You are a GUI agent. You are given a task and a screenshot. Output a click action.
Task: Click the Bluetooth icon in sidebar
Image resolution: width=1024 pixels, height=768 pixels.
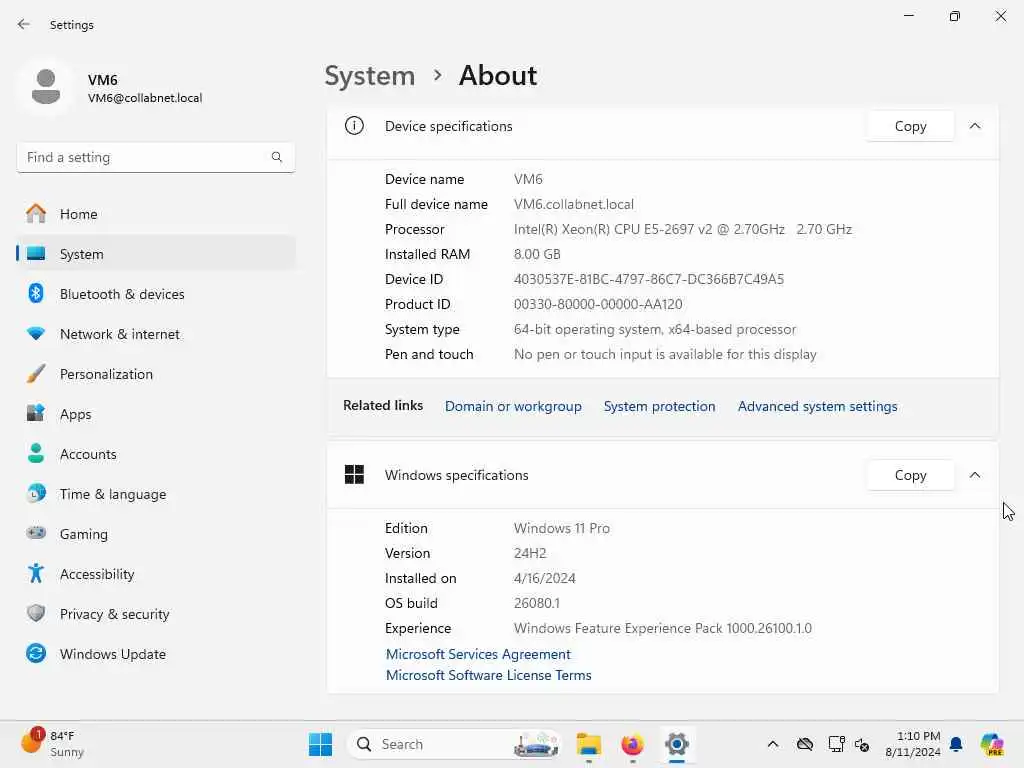(x=36, y=293)
